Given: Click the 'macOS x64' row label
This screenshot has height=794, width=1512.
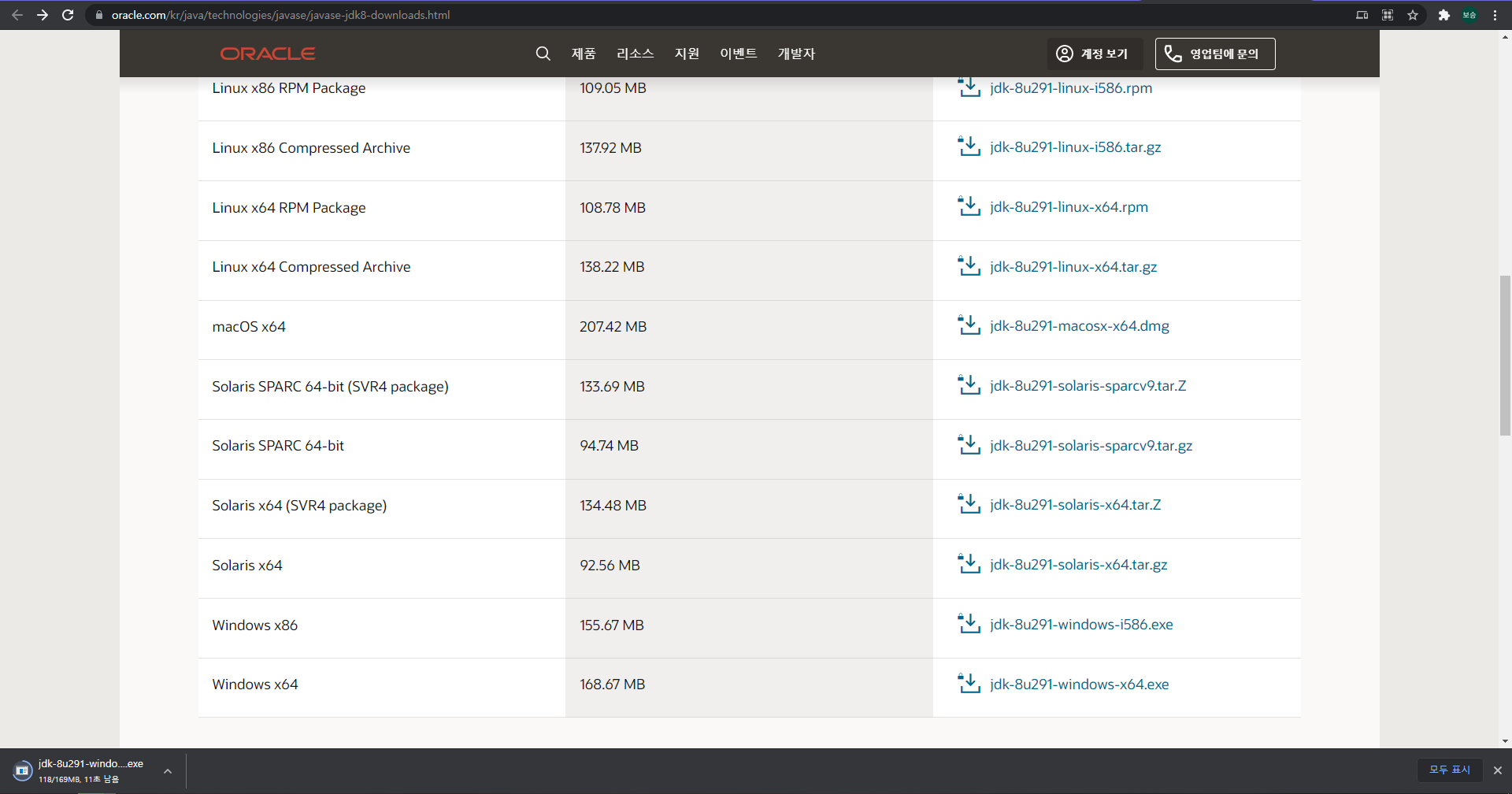Looking at the screenshot, I should point(249,327).
